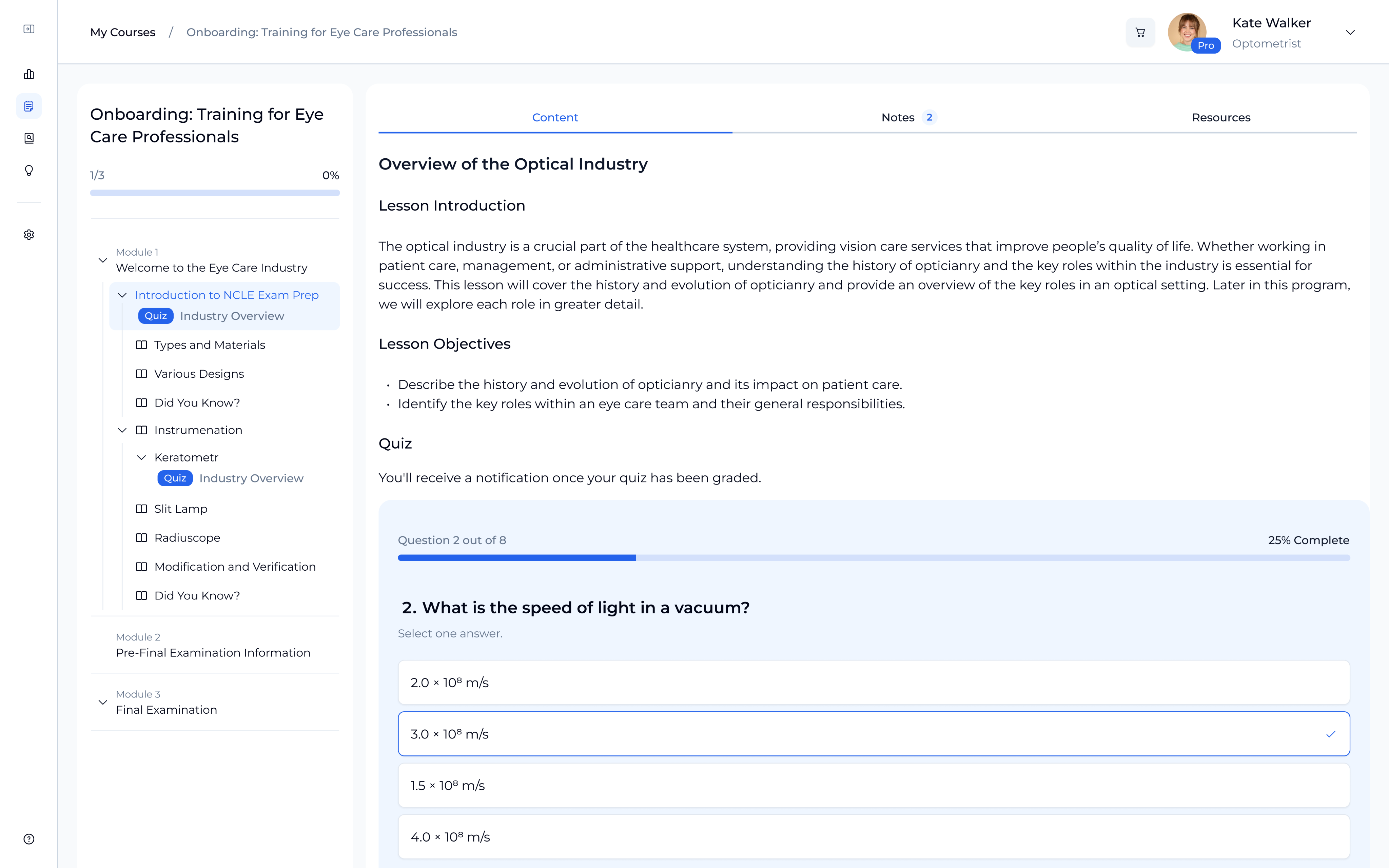Click the certificate search sidebar icon
The height and width of the screenshot is (868, 1389).
(x=29, y=138)
